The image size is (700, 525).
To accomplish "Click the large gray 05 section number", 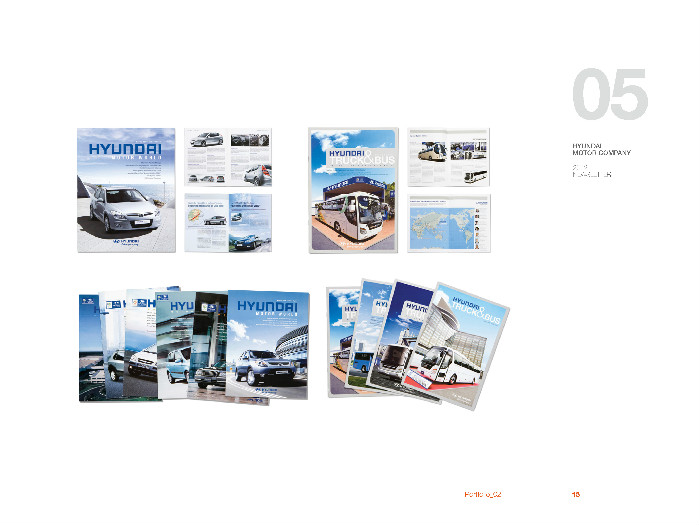I will pyautogui.click(x=610, y=94).
